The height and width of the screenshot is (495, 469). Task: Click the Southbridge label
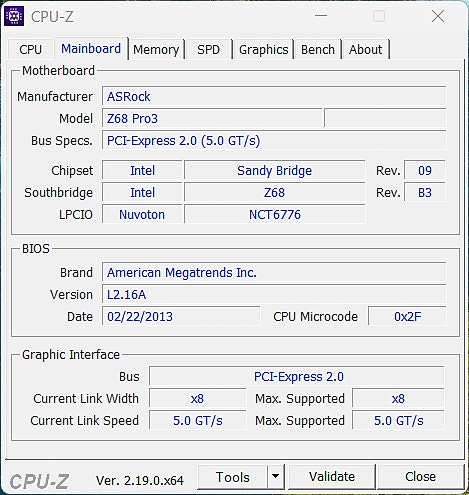click(x=58, y=193)
